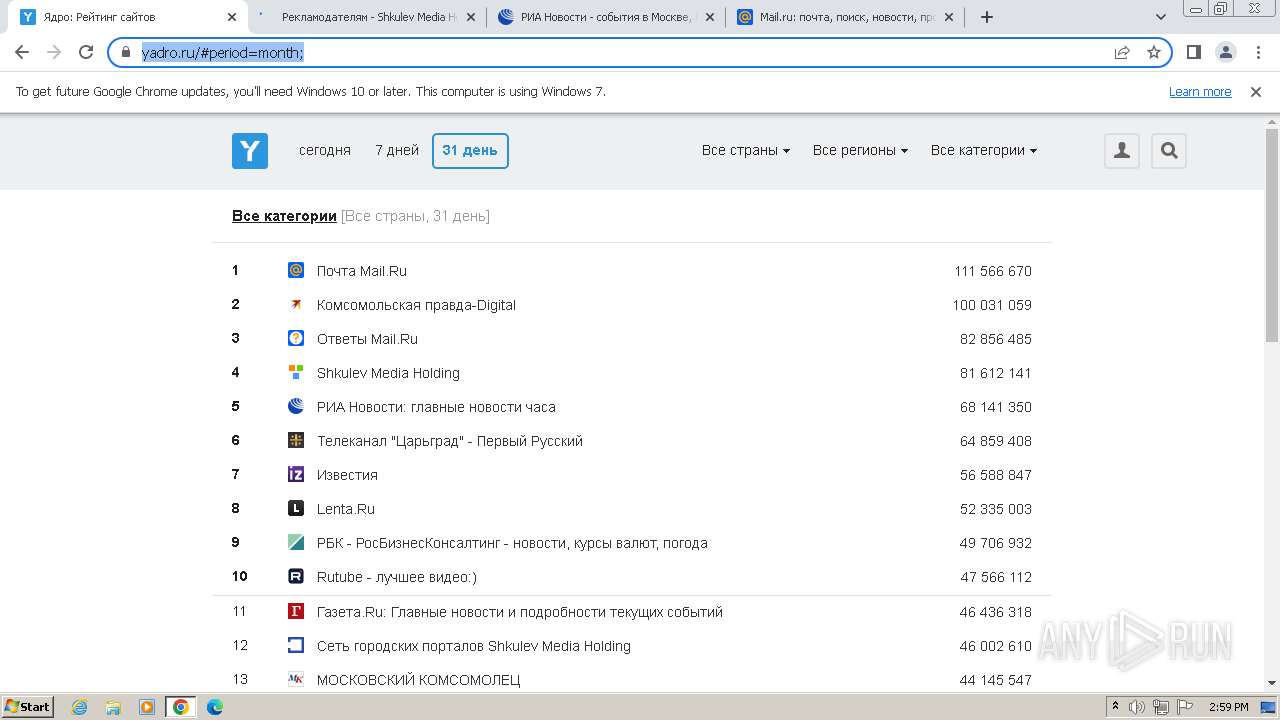Click the visitor count 111 566 670
This screenshot has height=720, width=1280.
993,271
